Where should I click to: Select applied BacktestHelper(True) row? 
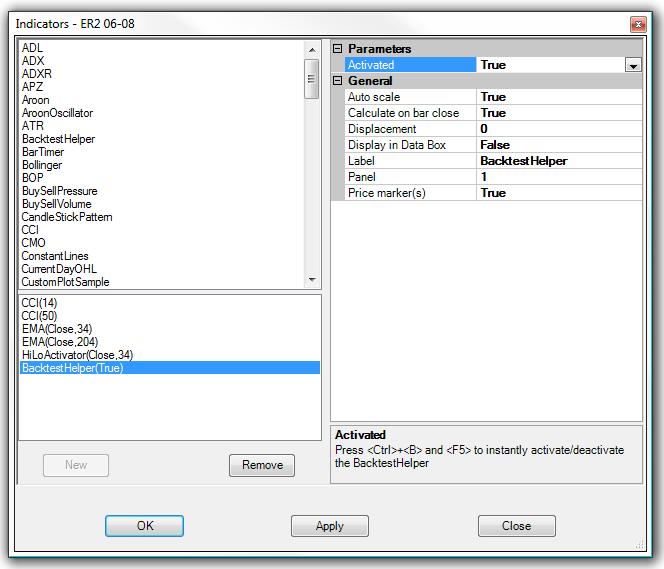[170, 368]
